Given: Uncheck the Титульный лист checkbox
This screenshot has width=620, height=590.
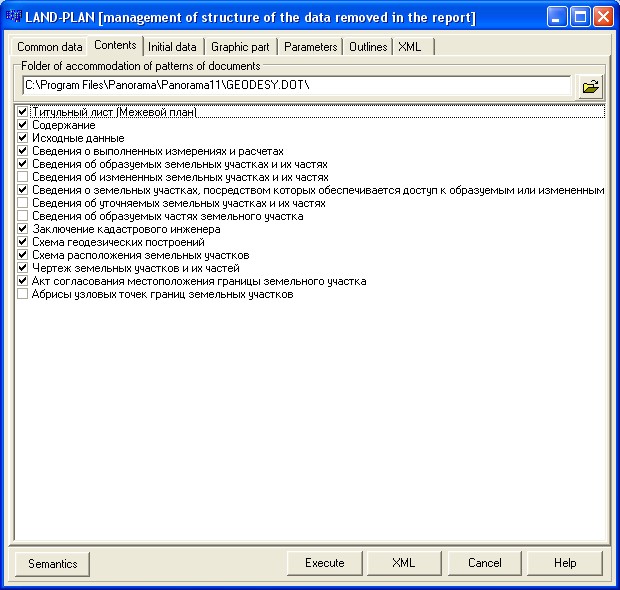Looking at the screenshot, I should [23, 112].
